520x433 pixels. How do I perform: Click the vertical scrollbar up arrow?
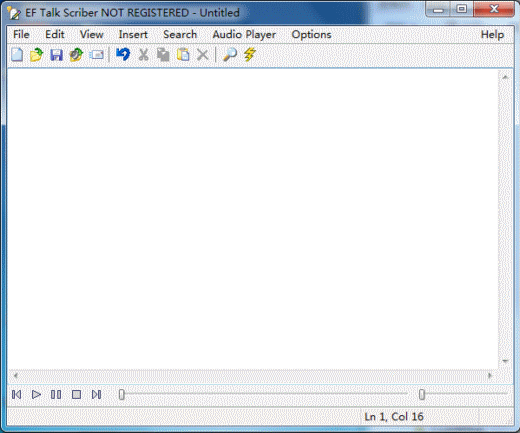point(505,77)
